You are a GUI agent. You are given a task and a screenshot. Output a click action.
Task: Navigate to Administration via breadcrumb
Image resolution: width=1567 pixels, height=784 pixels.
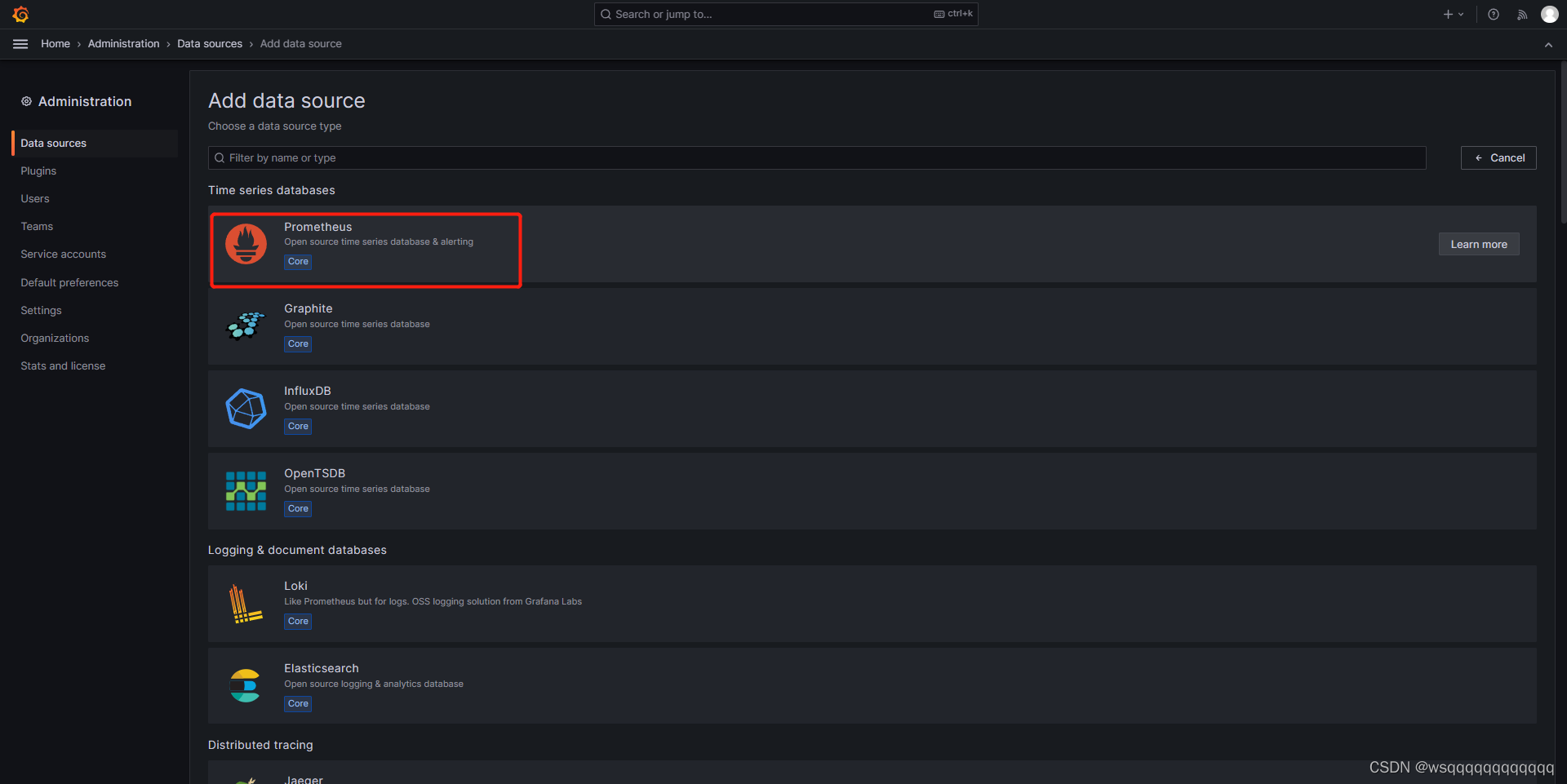[123, 43]
